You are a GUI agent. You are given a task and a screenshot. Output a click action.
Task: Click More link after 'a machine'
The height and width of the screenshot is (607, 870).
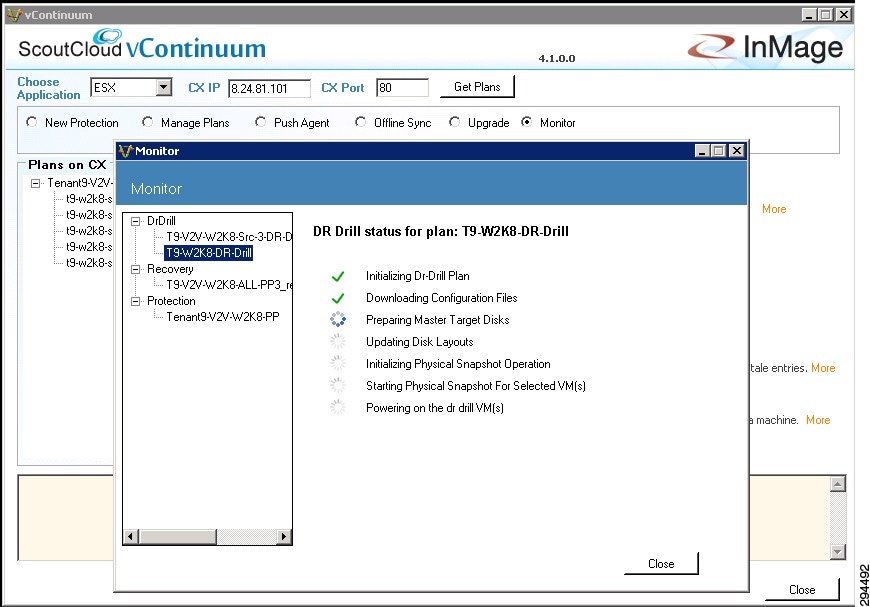(x=818, y=420)
